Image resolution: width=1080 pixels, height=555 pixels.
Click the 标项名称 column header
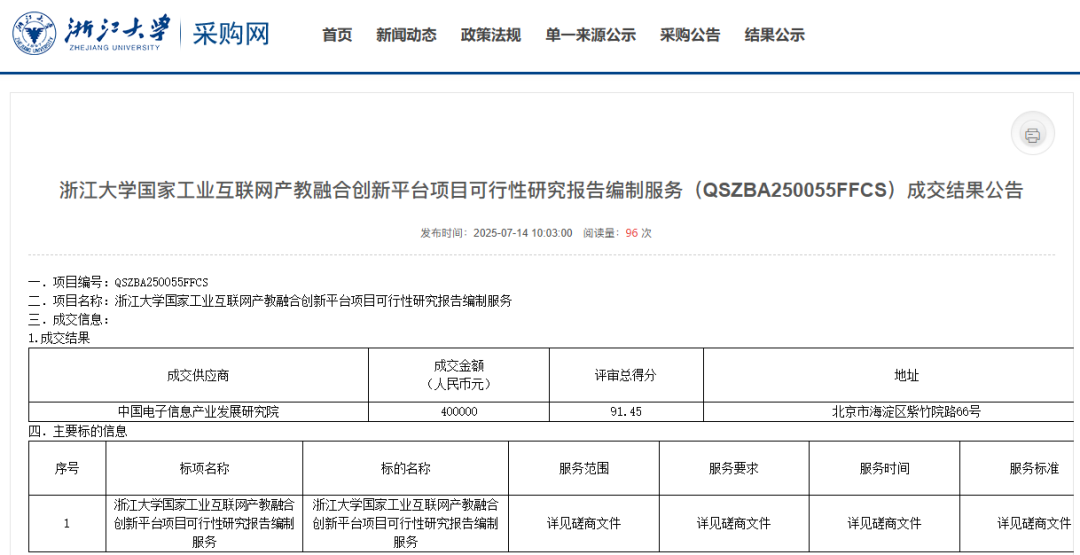coord(204,468)
